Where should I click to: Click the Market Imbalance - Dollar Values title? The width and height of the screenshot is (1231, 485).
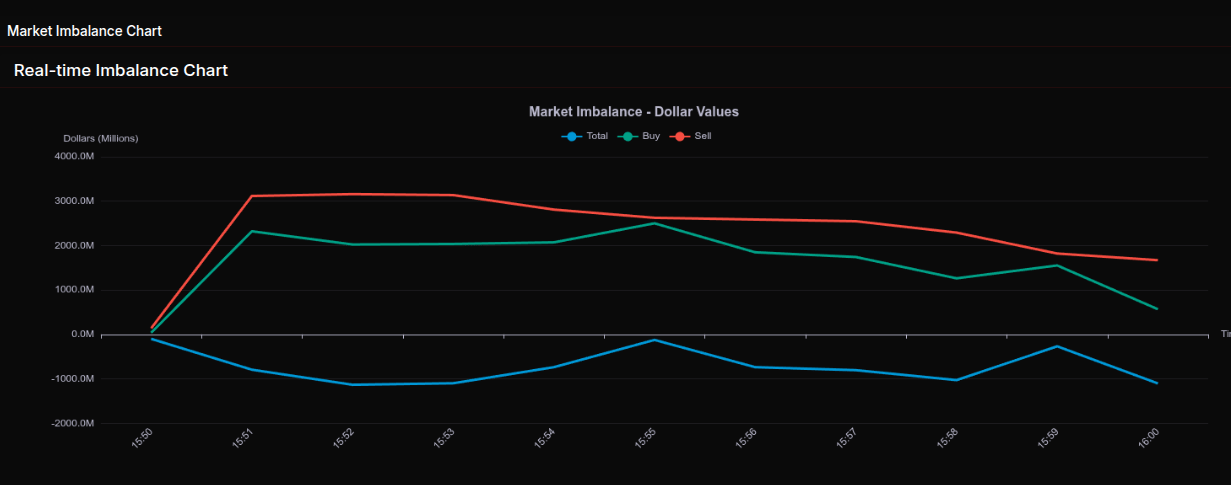633,112
